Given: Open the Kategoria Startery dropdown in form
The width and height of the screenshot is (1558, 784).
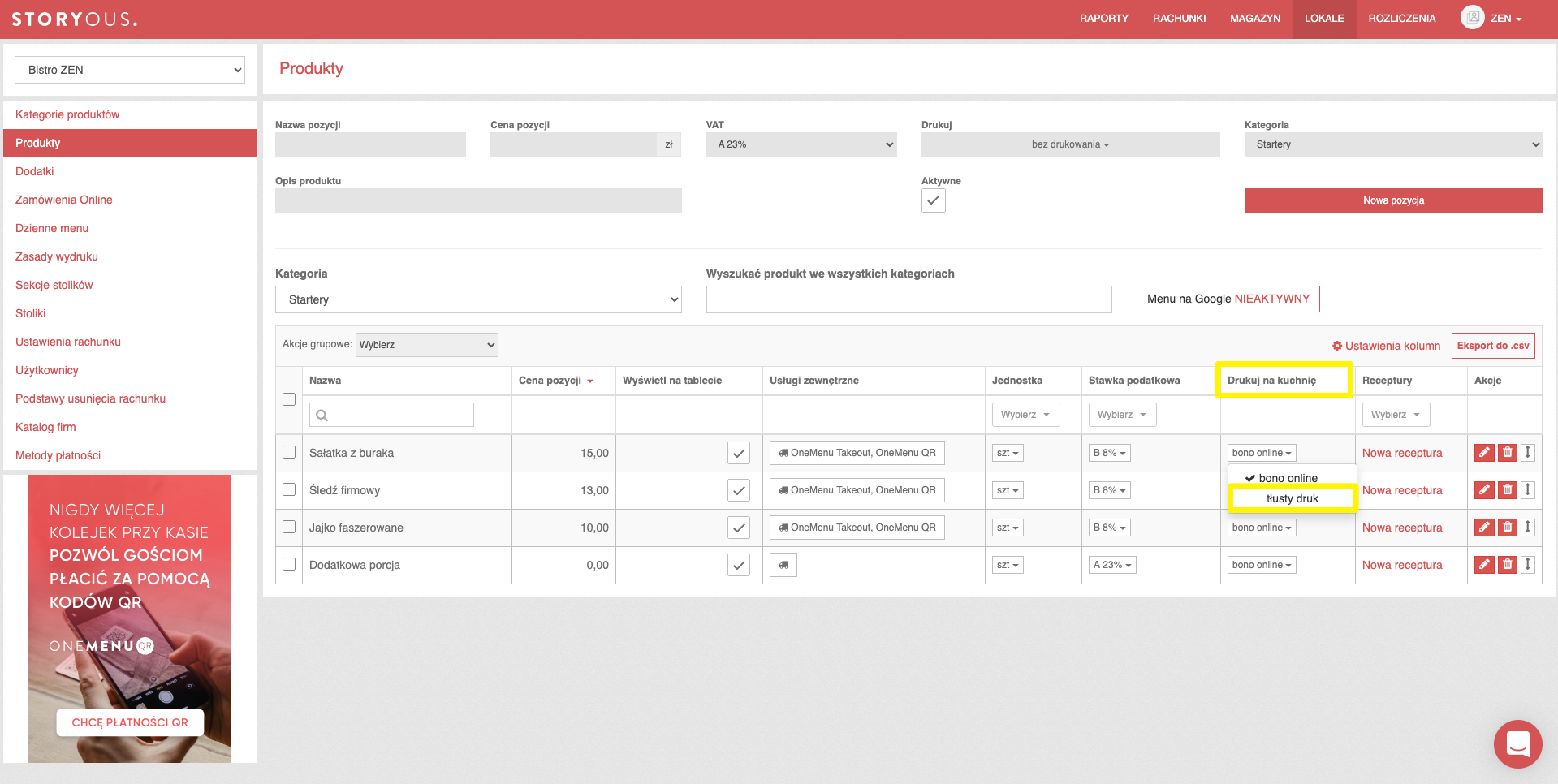Looking at the screenshot, I should coord(1393,144).
